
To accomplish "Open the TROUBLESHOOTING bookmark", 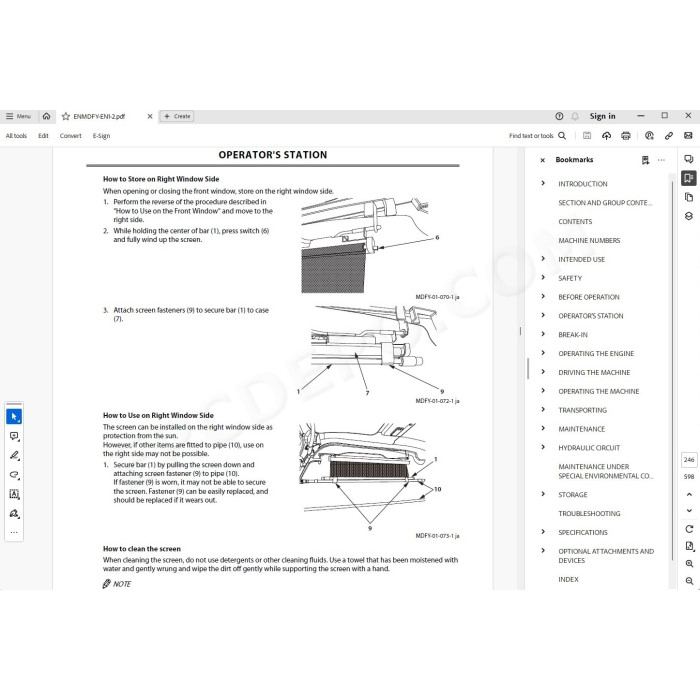I will 589,513.
